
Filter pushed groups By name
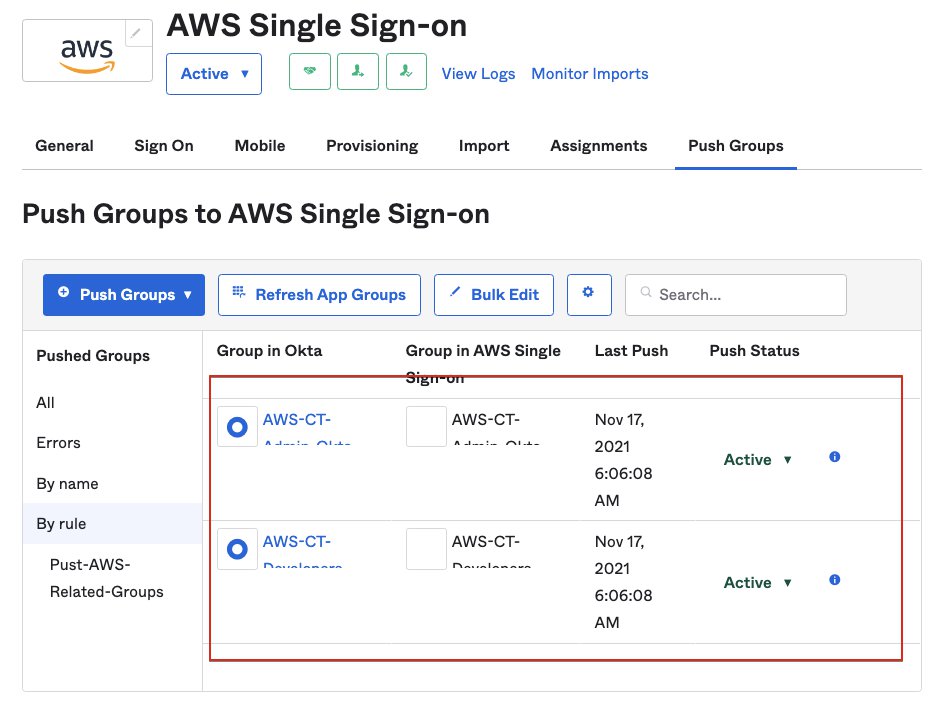coord(67,484)
